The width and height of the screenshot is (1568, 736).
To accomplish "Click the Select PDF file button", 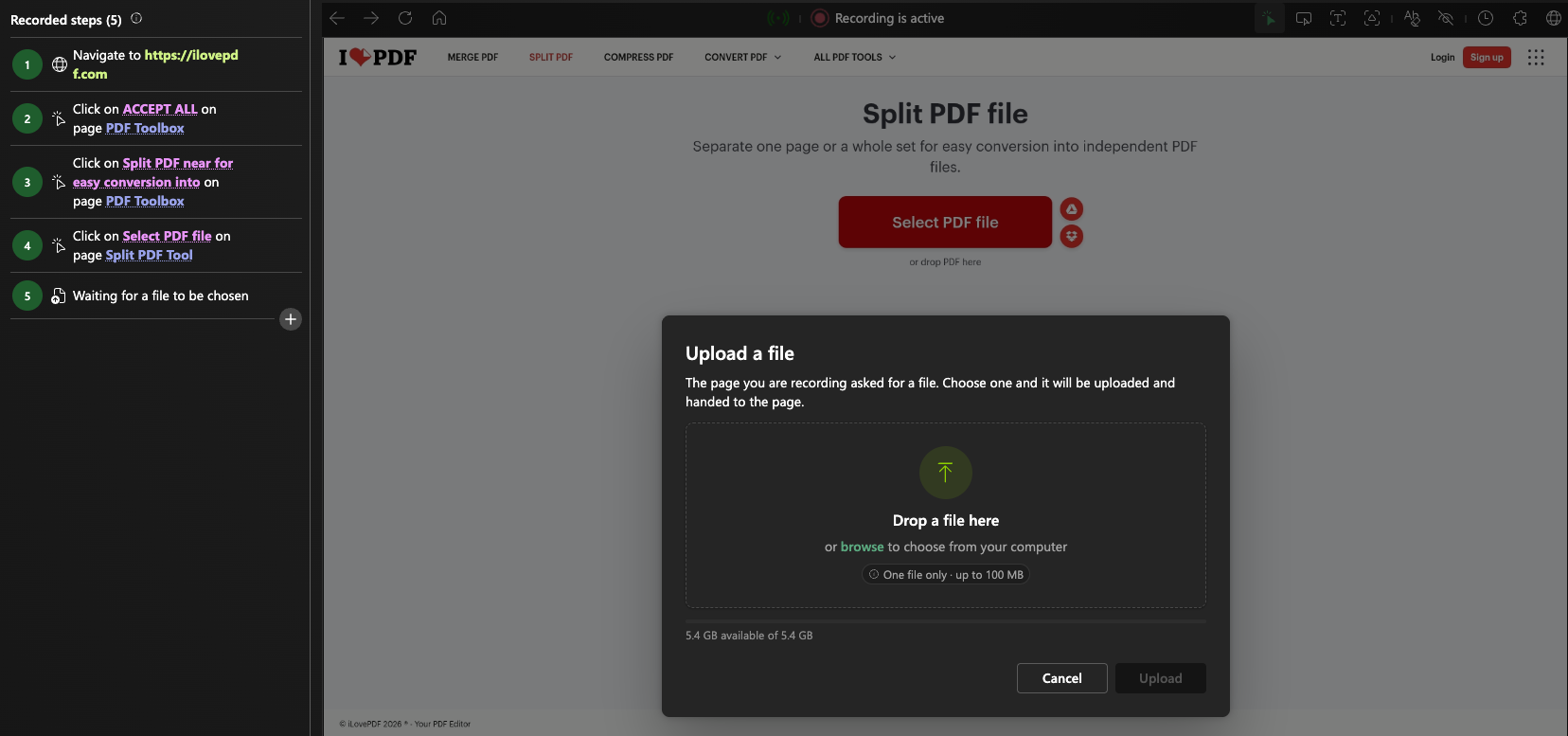I will (945, 222).
